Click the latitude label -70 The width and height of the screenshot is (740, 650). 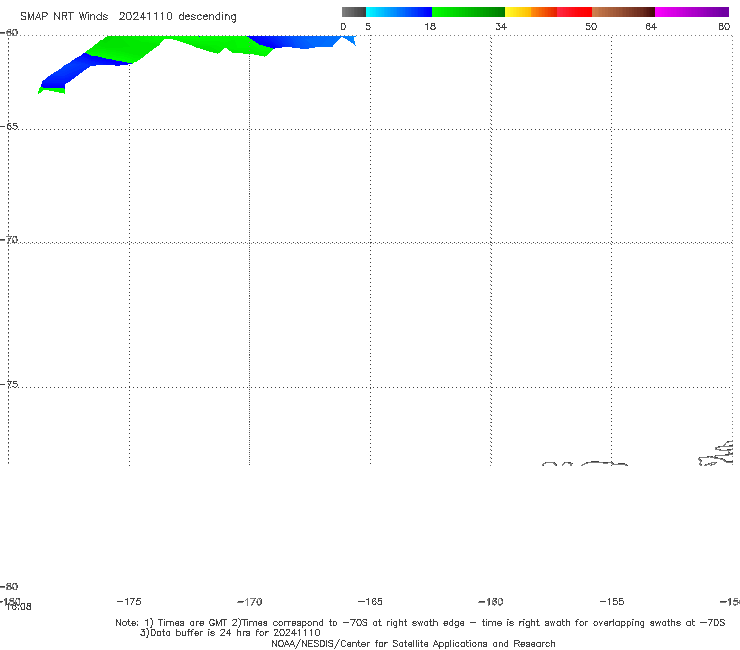tap(9, 240)
